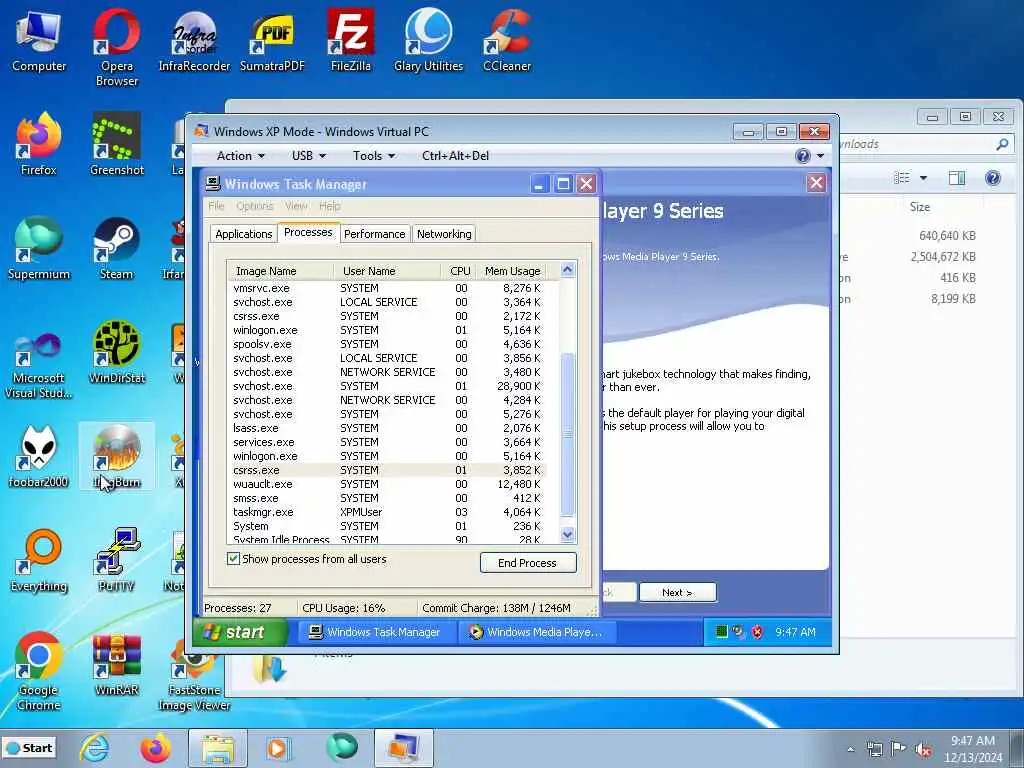This screenshot has height=768, width=1024.
Task: Open Windows Explorer taskbar button
Action: pos(217,748)
